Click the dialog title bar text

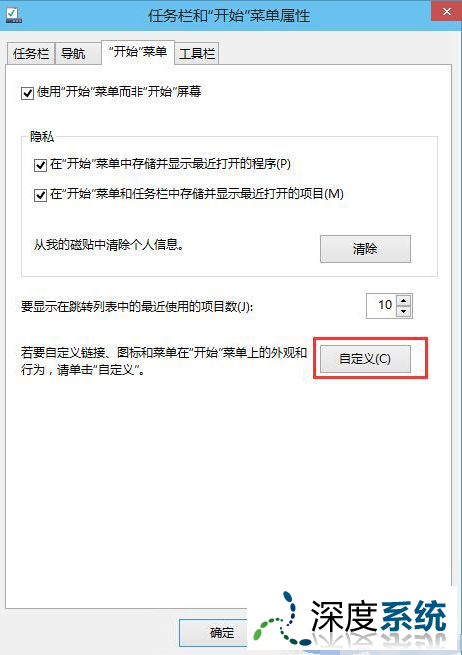tap(228, 16)
